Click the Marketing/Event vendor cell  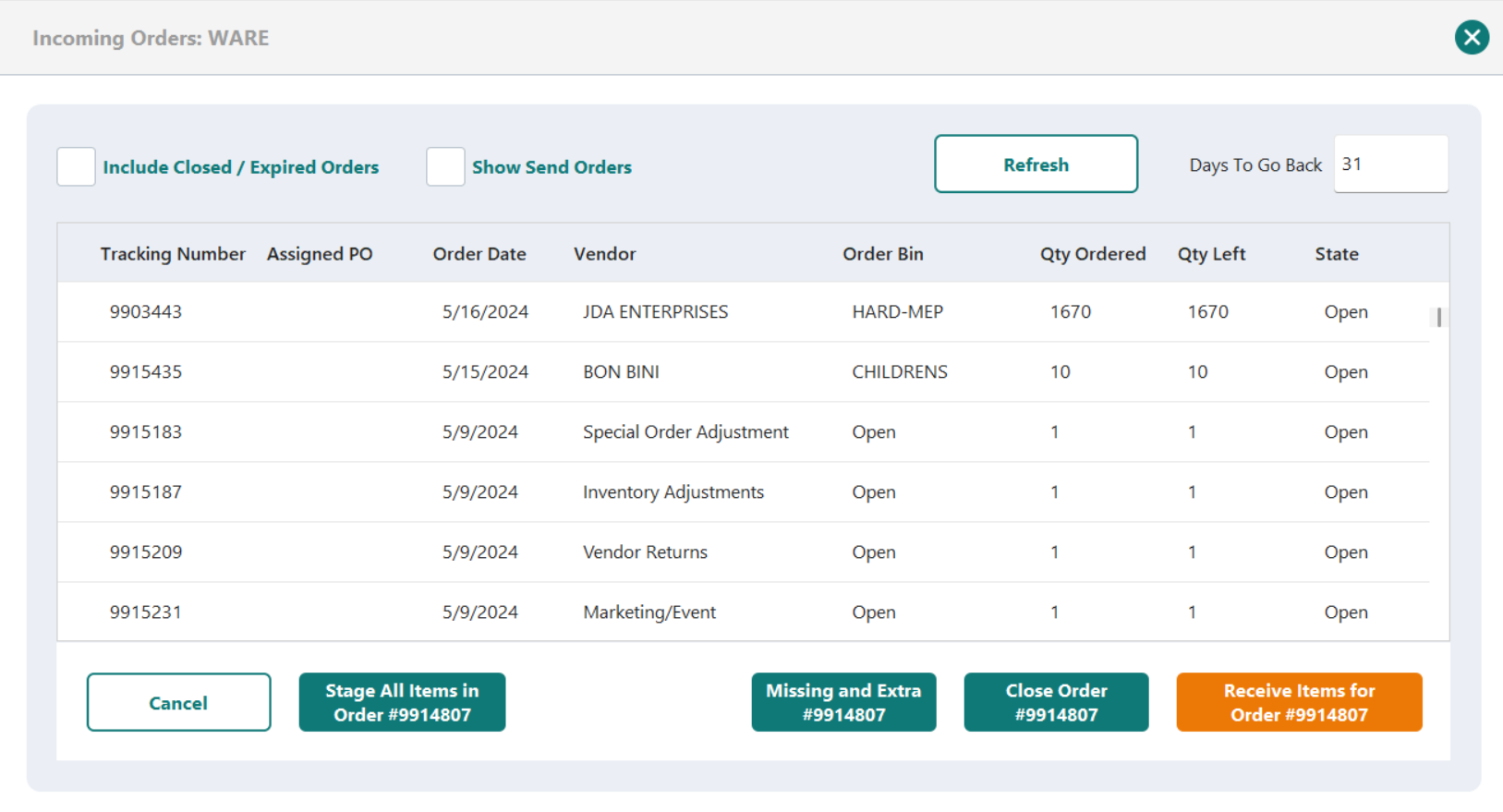[649, 612]
